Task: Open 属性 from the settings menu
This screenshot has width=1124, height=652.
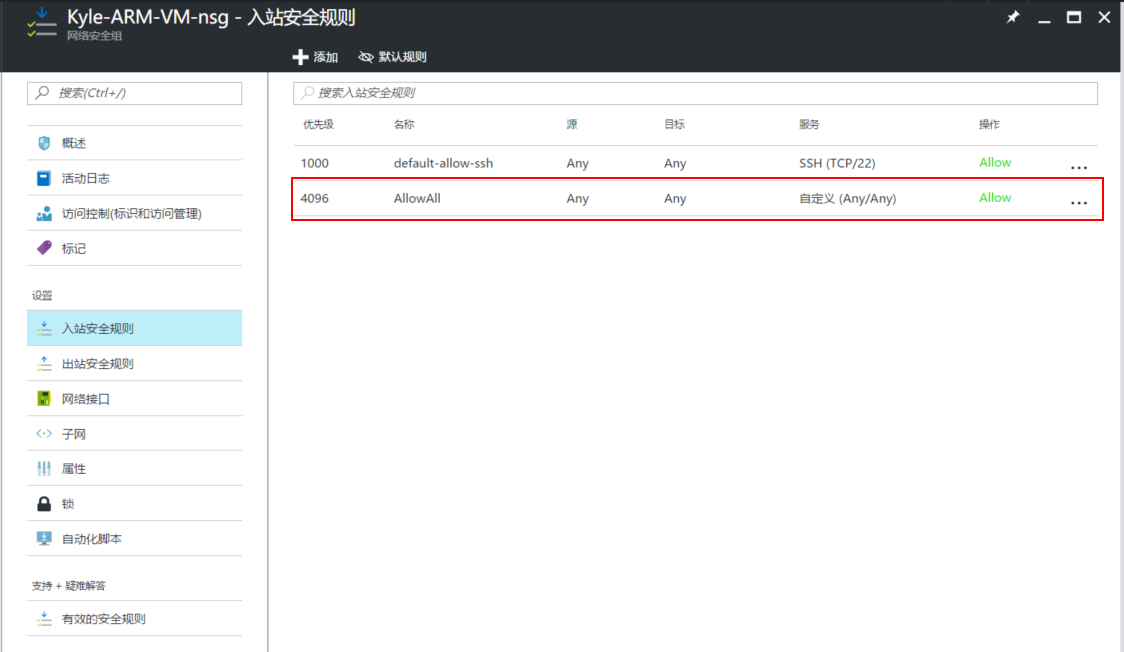Action: 74,469
